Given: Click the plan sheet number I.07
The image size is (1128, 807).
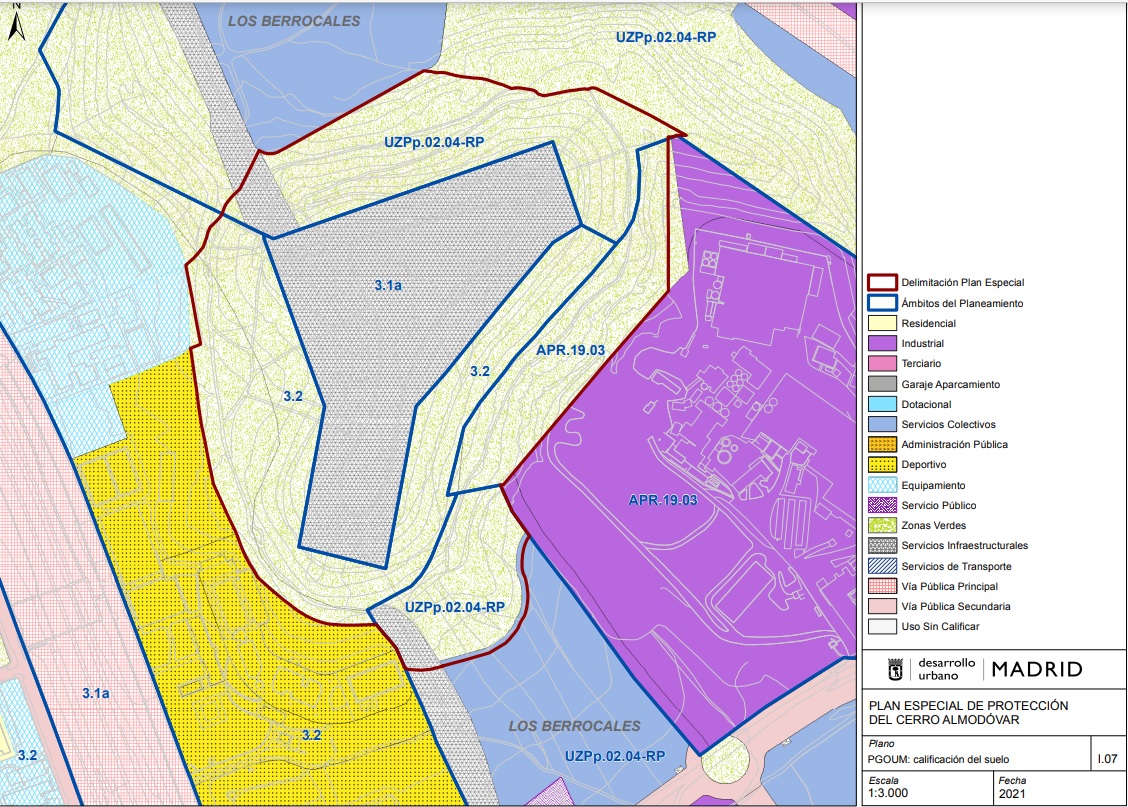Looking at the screenshot, I should [1108, 760].
